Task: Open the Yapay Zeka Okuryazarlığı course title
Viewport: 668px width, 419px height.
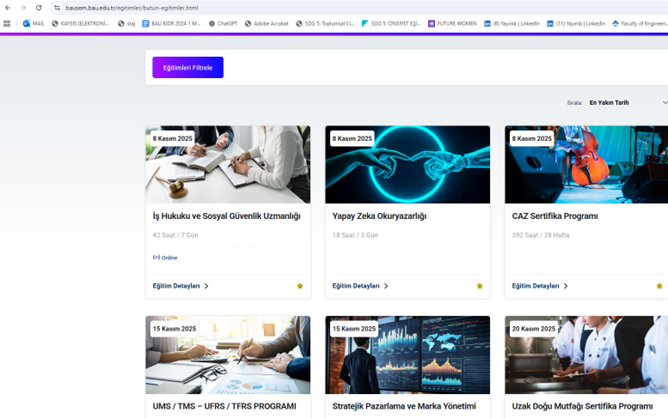Action: 379,216
